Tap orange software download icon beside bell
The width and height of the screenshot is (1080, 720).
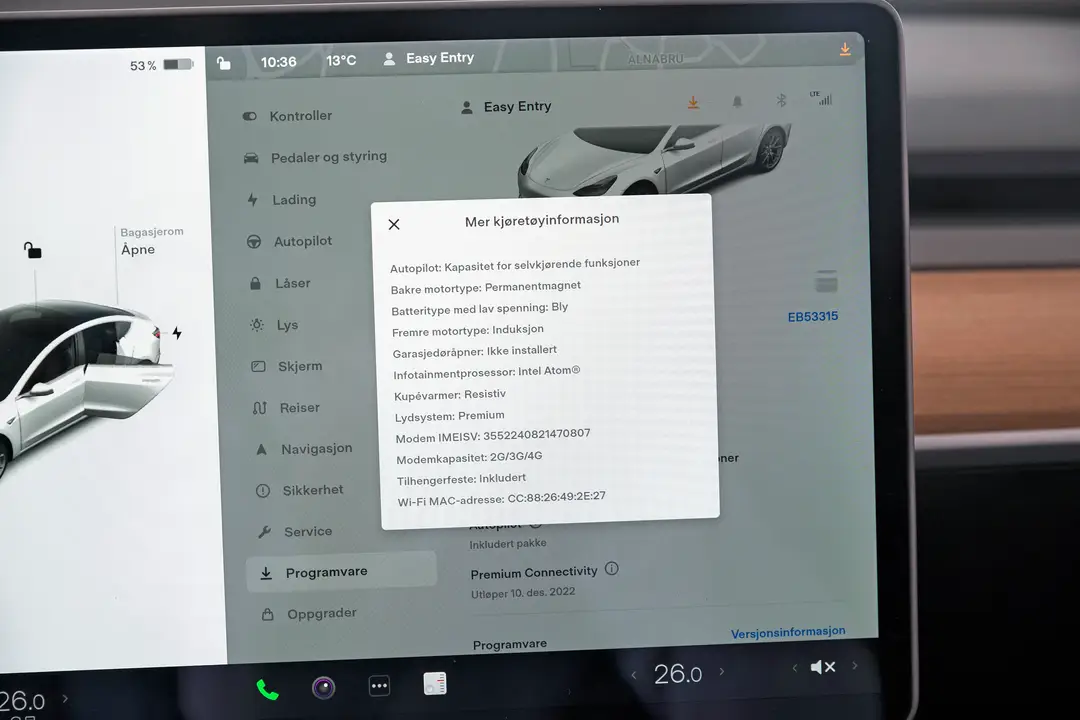[693, 103]
